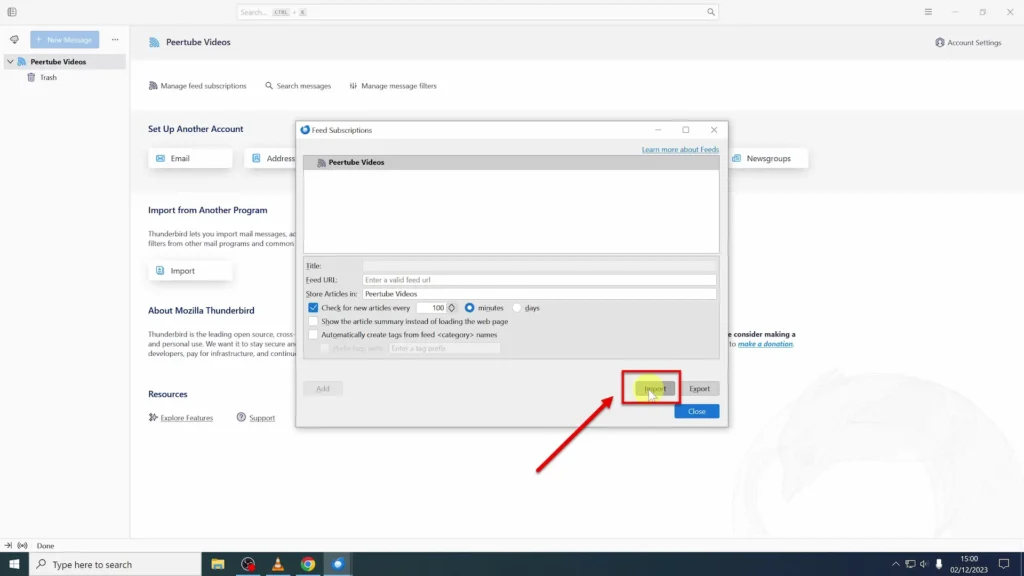Viewport: 1024px width, 576px height.
Task: Open Manage message filters
Action: coord(393,86)
